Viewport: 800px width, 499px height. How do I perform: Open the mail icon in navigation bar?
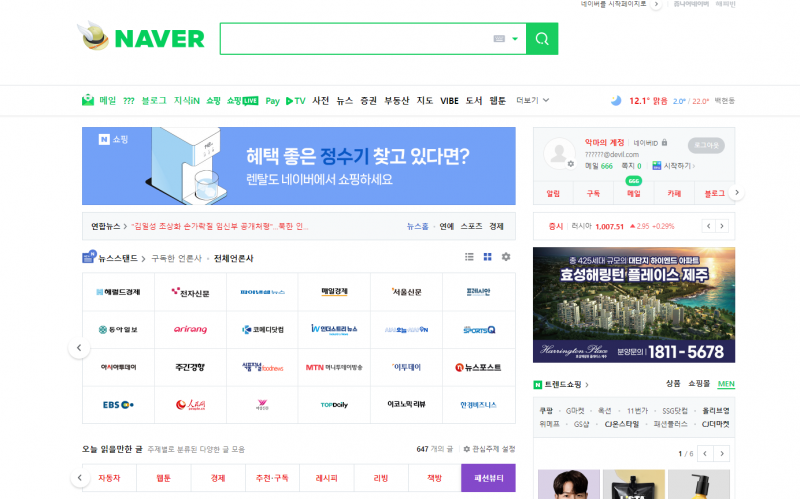[x=88, y=100]
